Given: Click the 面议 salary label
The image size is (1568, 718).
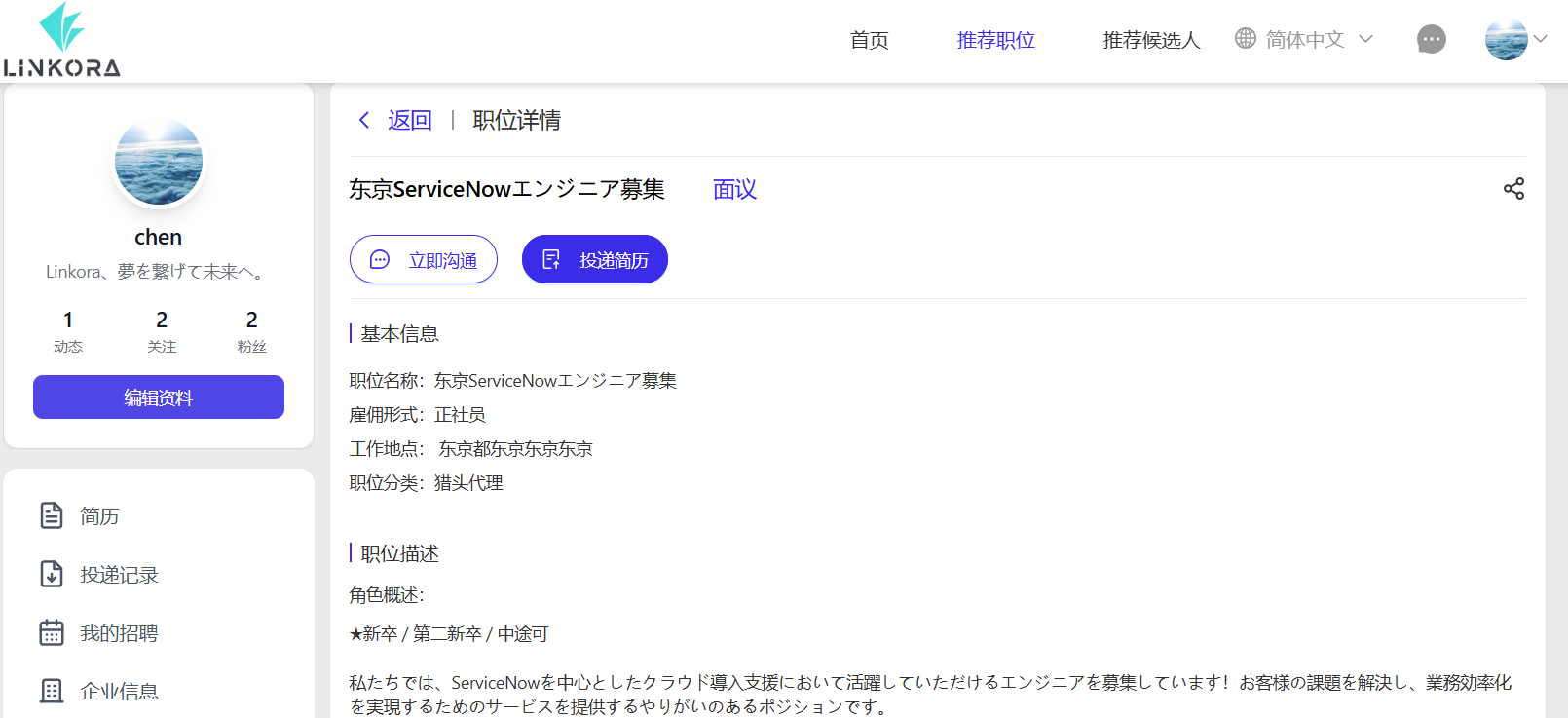Looking at the screenshot, I should pos(734,189).
